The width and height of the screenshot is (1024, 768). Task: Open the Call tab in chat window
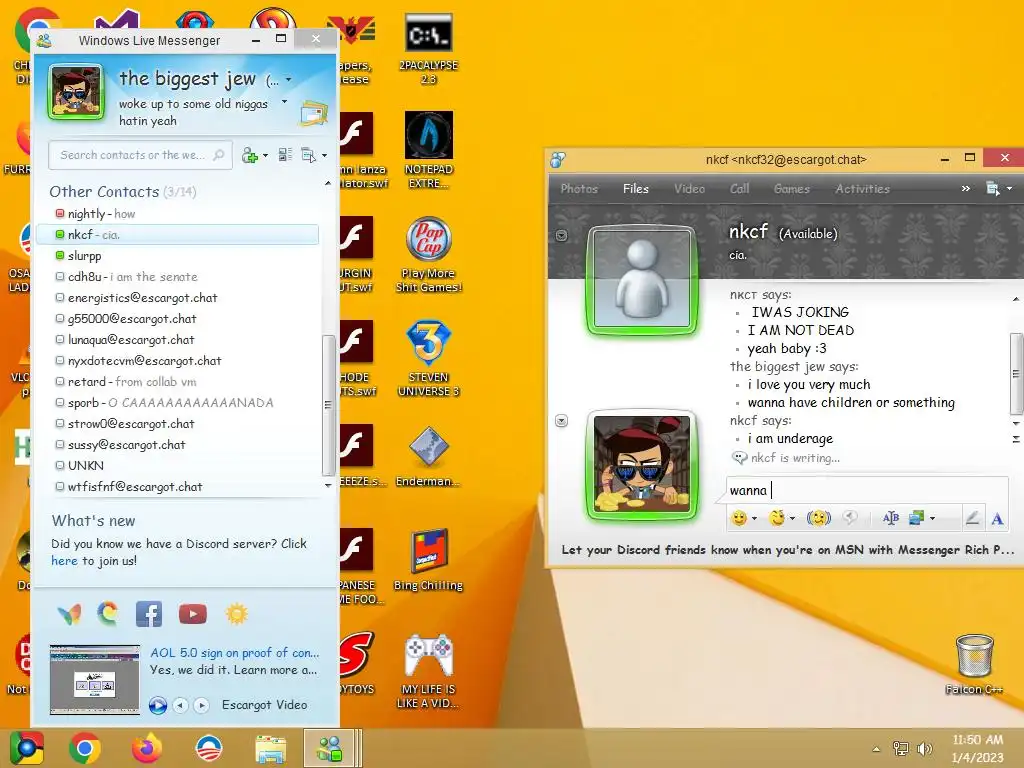(x=739, y=189)
